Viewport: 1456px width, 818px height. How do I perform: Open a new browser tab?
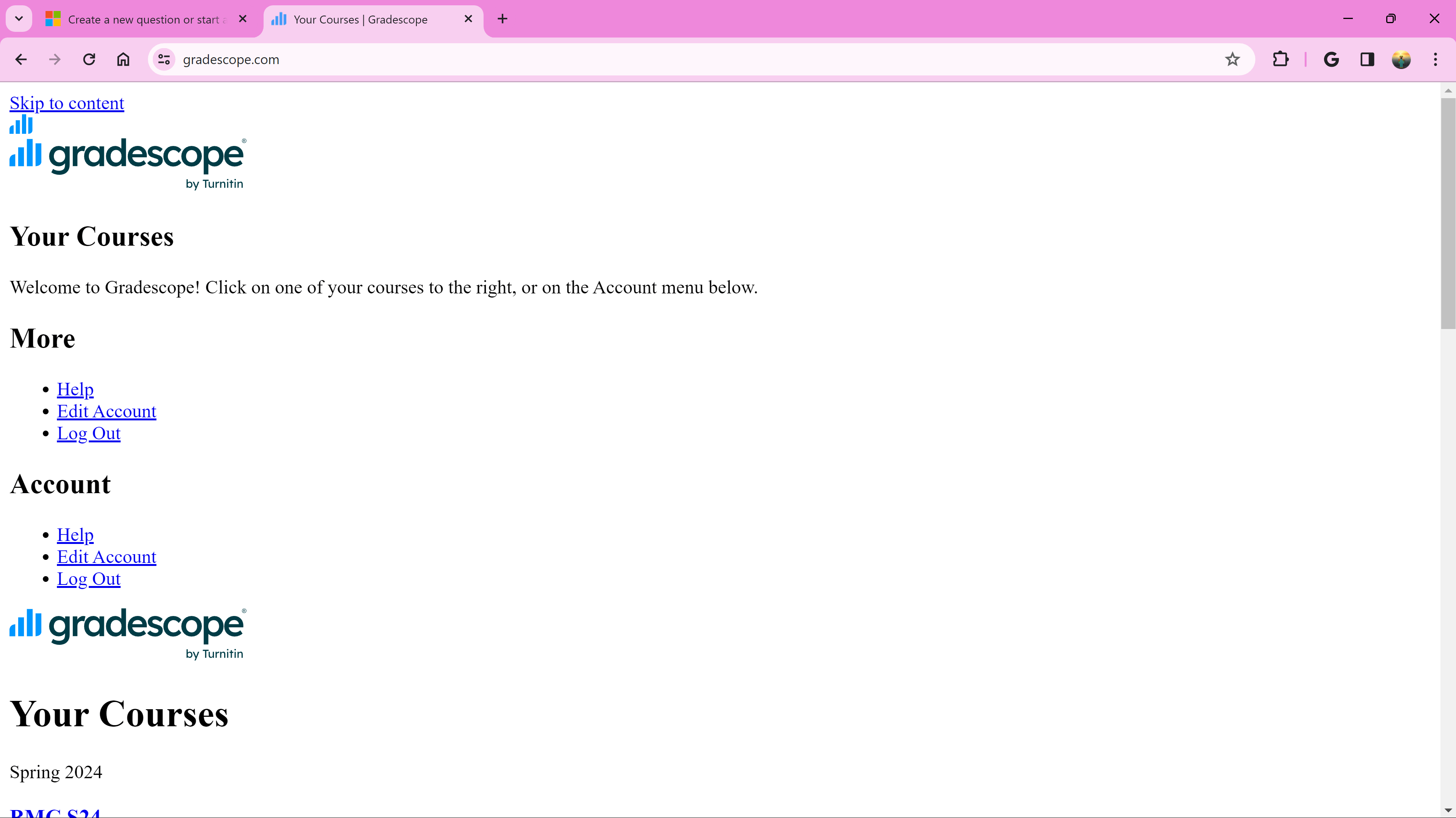pos(502,19)
